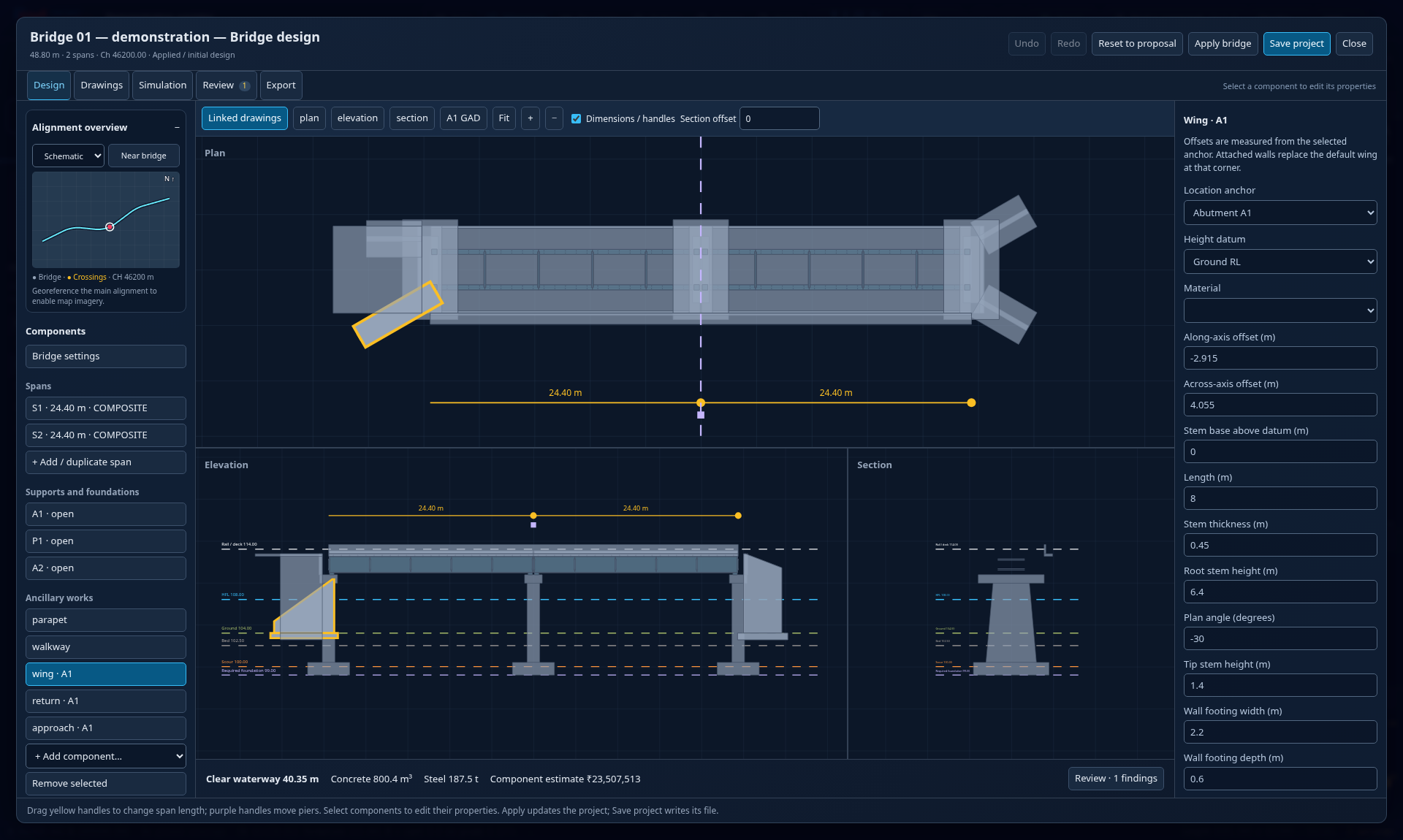Viewport: 1403px width, 840px height.
Task: Select the highlighted wing wall in plan
Action: click(398, 315)
